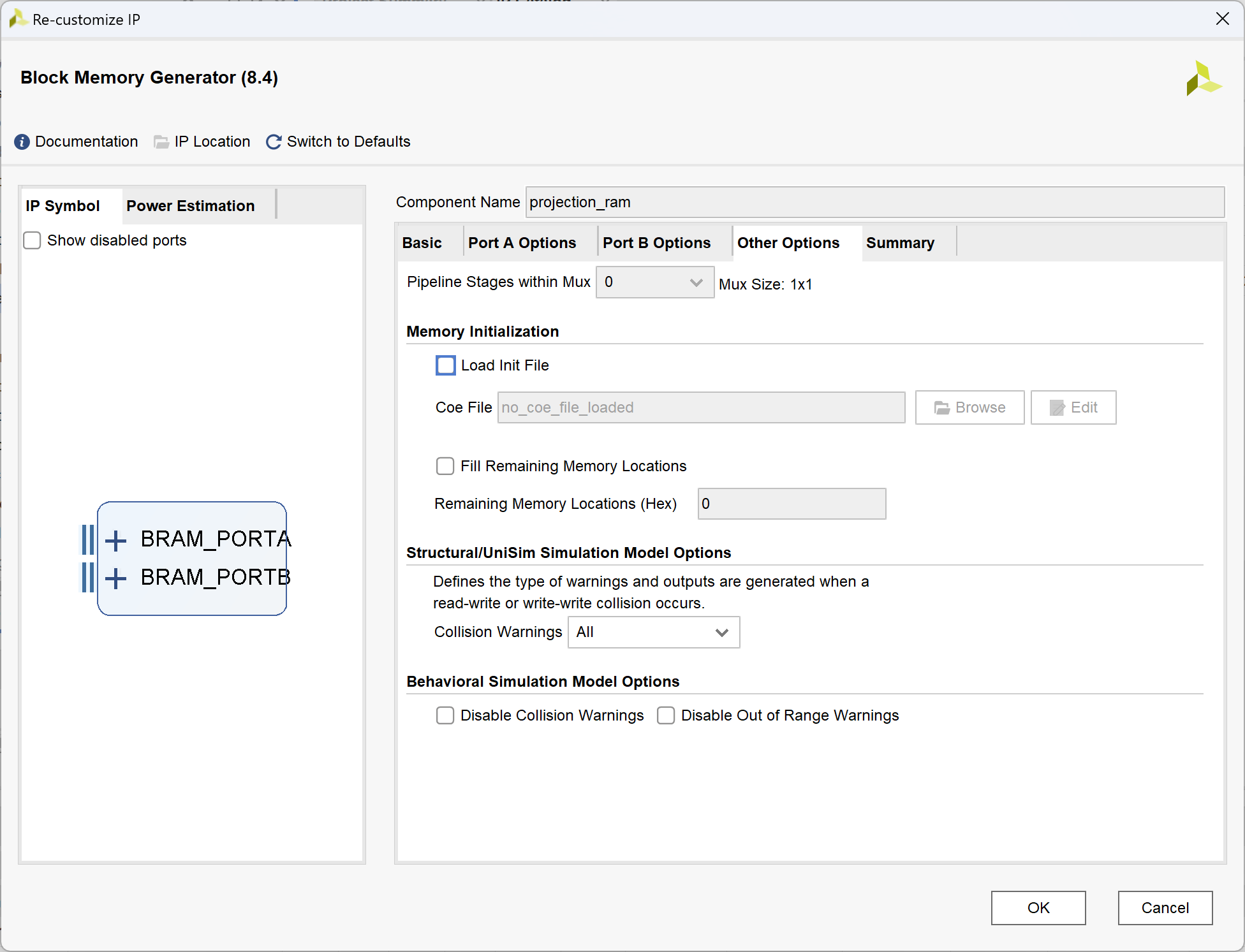The image size is (1245, 952).
Task: Click Switch to Defaults refresh icon
Action: point(274,142)
